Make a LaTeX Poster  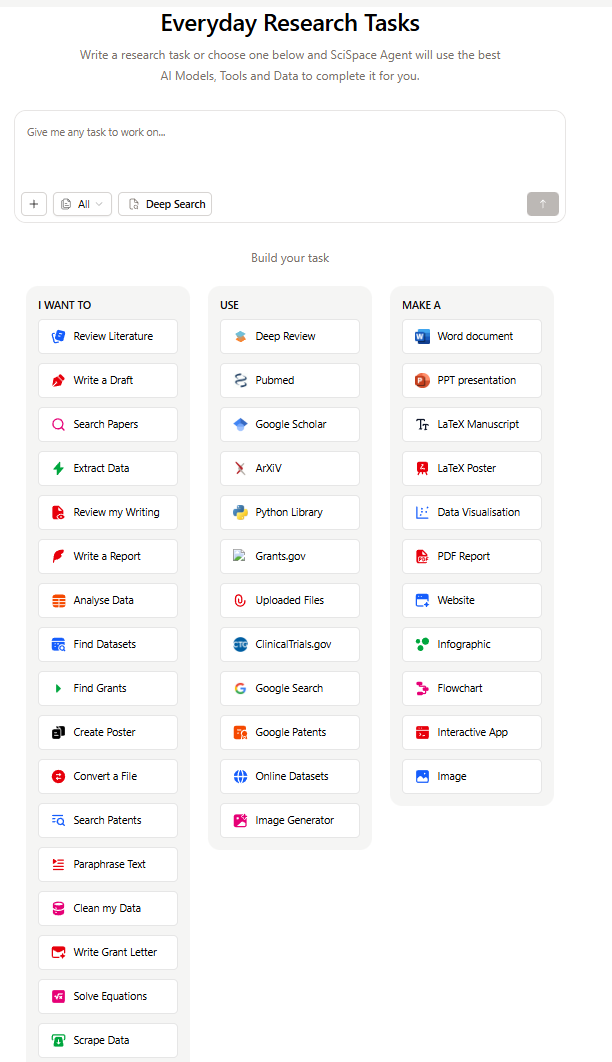coord(472,468)
